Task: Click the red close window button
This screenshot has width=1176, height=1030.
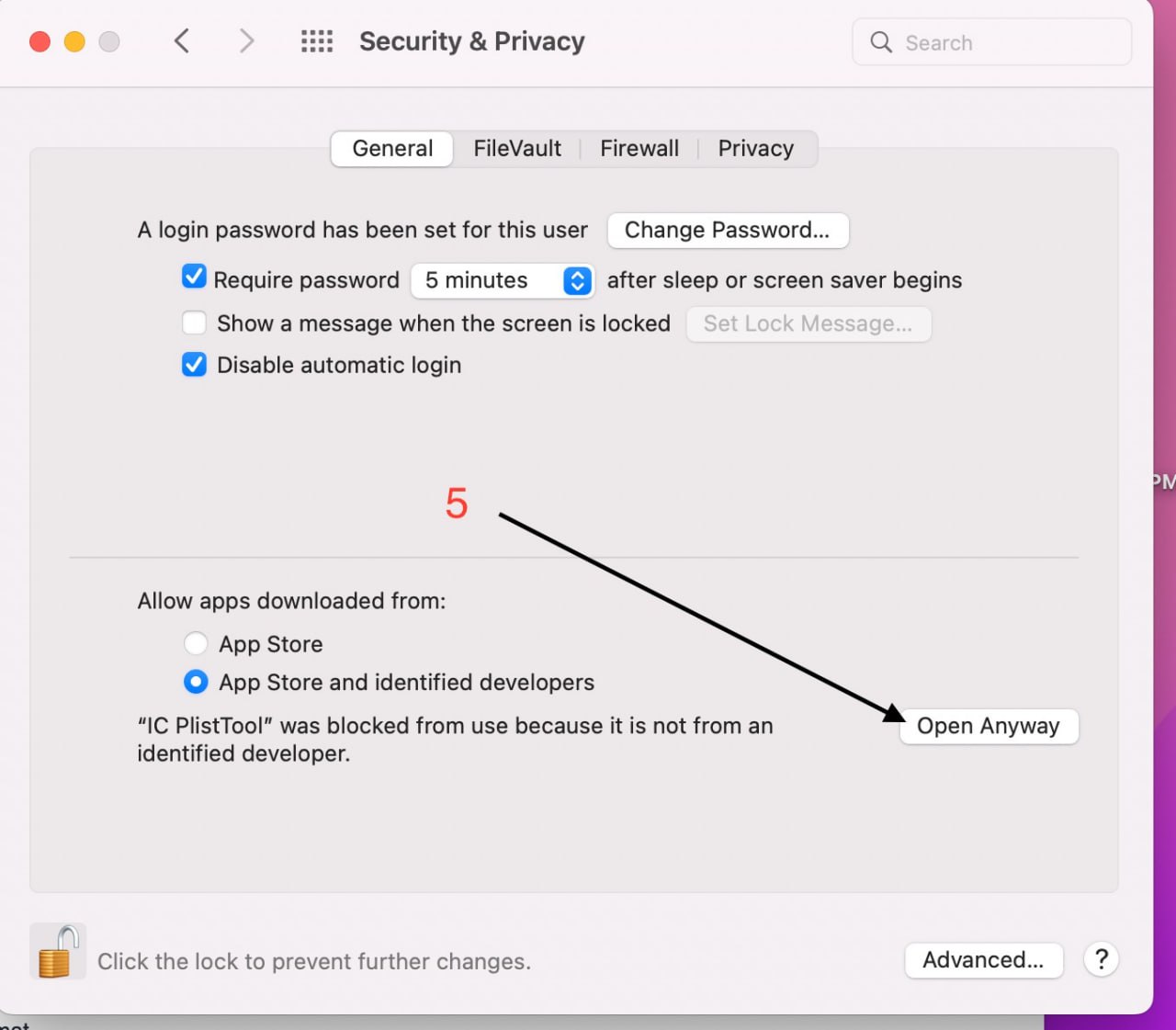Action: point(40,41)
